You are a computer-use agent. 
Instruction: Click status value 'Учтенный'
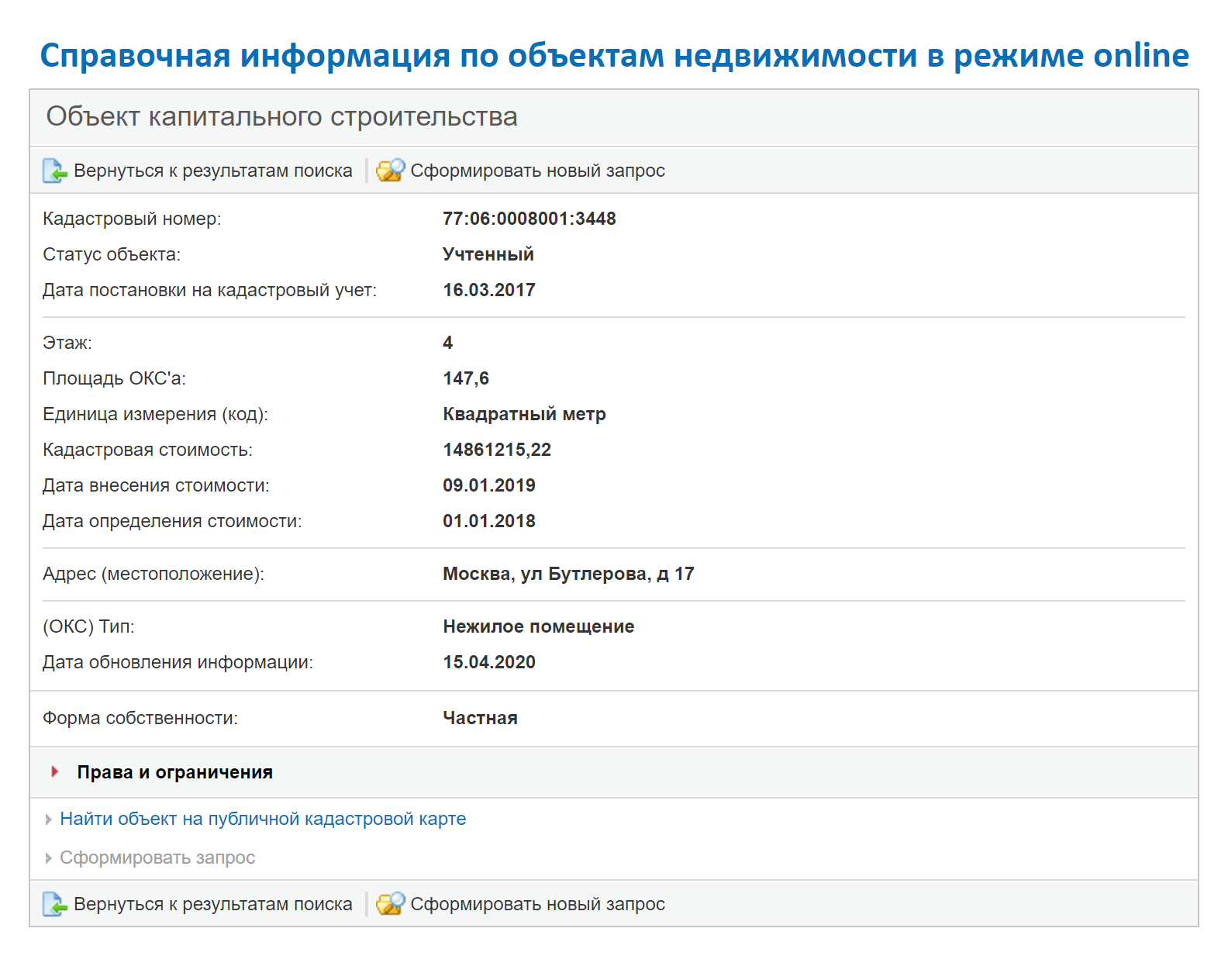tap(488, 254)
